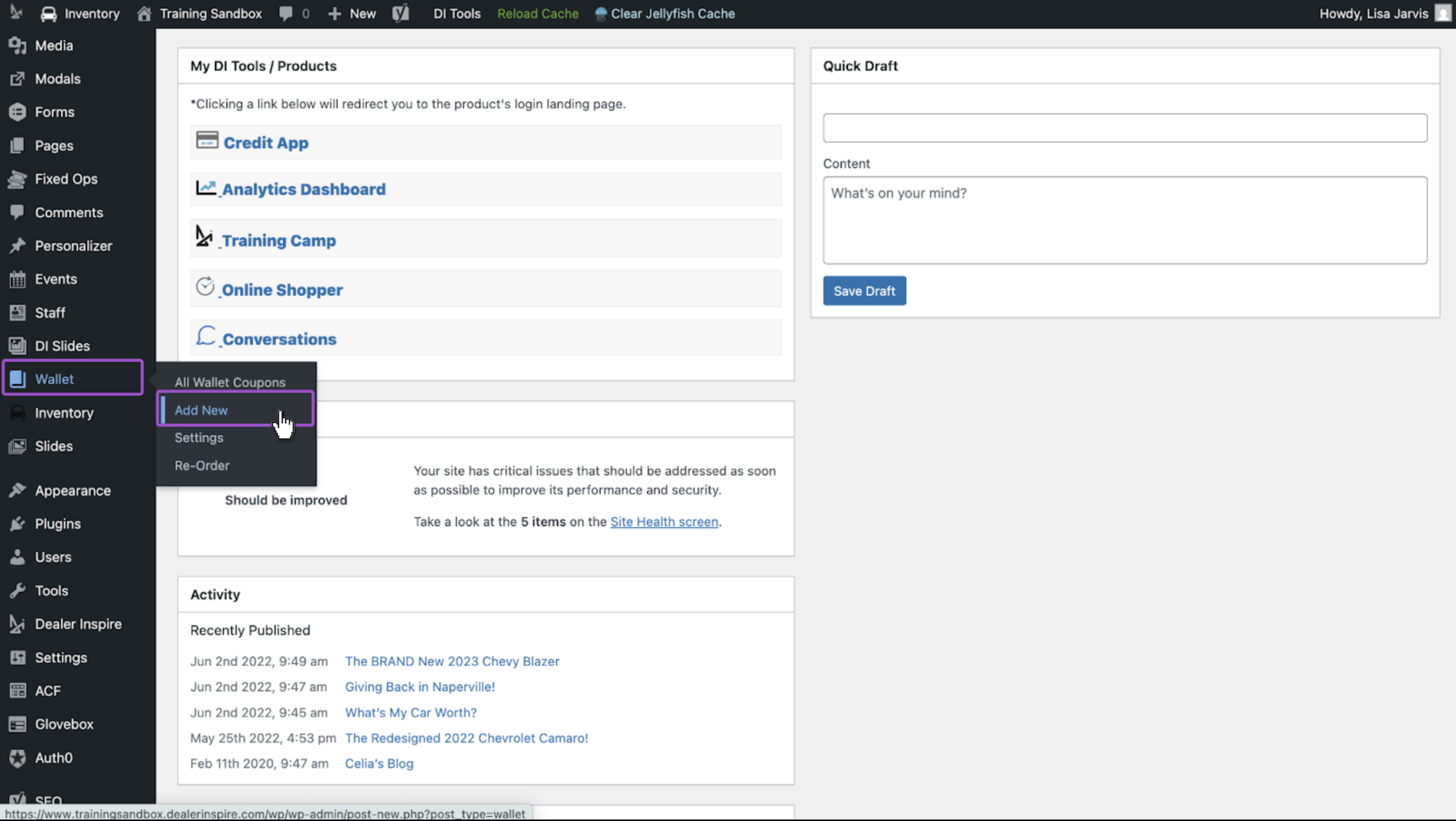This screenshot has height=821, width=1456.
Task: Click the Dealer Inspire logo in admin bar
Action: click(16, 13)
